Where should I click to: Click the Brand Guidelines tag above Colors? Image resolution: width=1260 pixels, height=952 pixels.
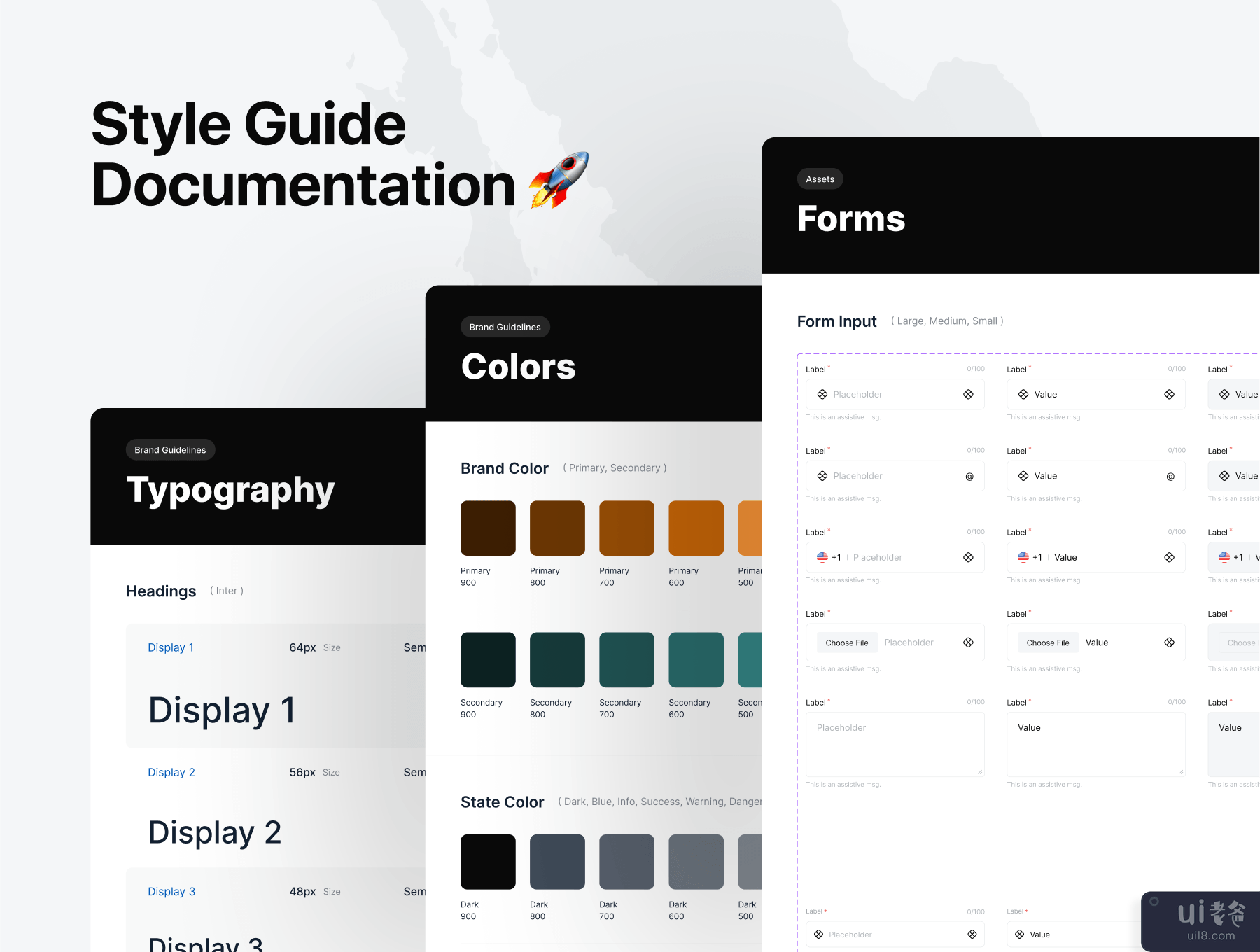[x=505, y=327]
